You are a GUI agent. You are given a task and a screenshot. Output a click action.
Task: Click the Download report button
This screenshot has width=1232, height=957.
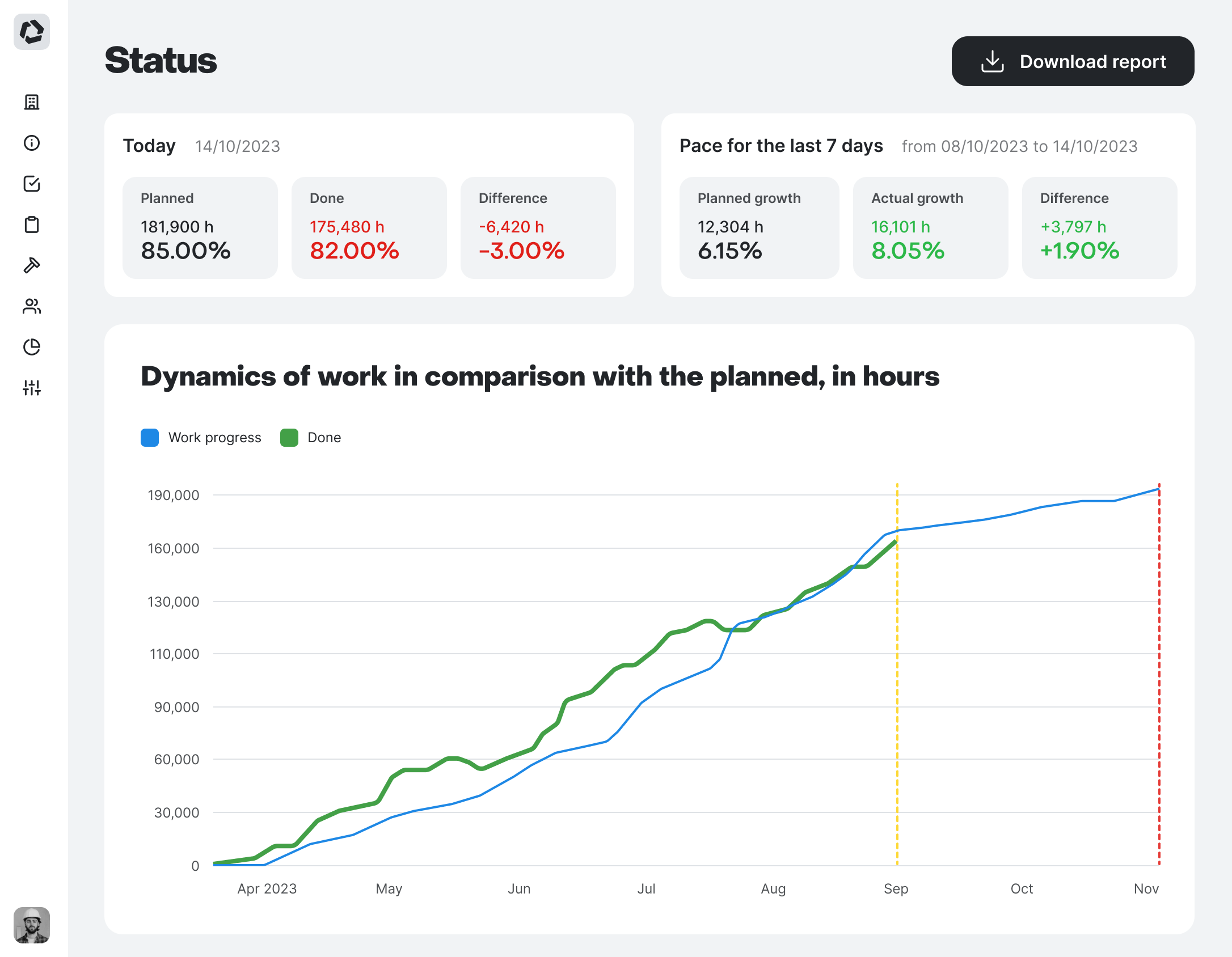(1072, 61)
